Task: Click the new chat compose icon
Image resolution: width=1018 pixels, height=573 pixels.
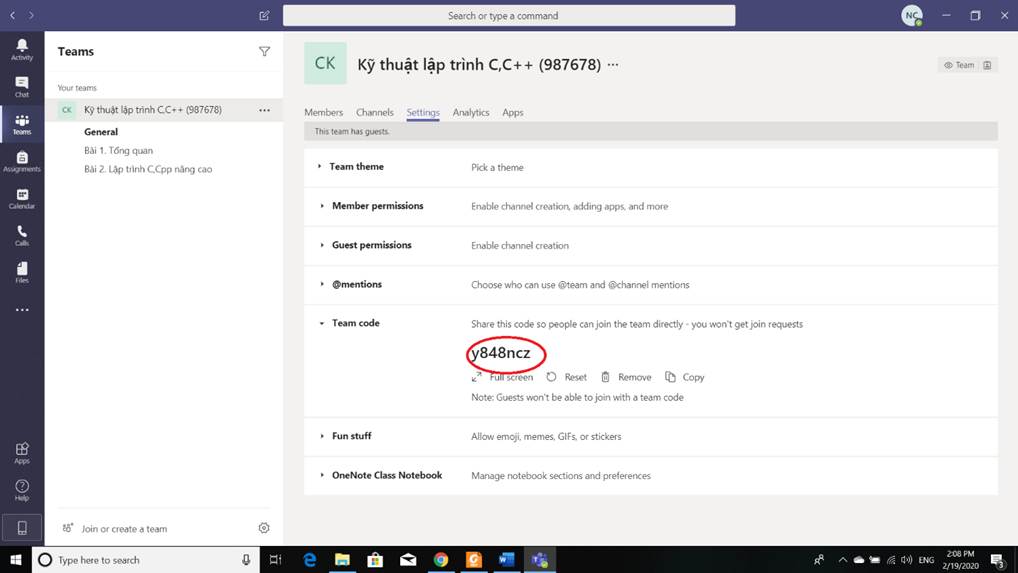Action: tap(264, 16)
